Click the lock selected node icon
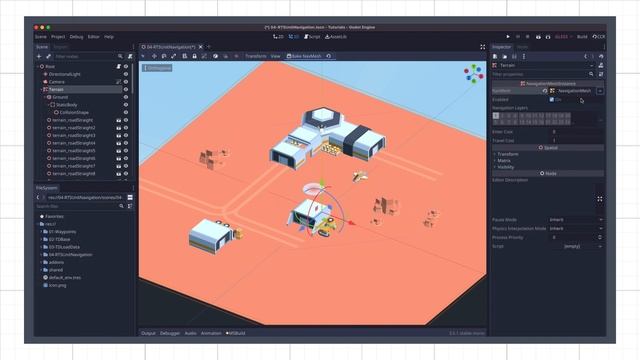This screenshot has height=360, width=640. pos(195,56)
